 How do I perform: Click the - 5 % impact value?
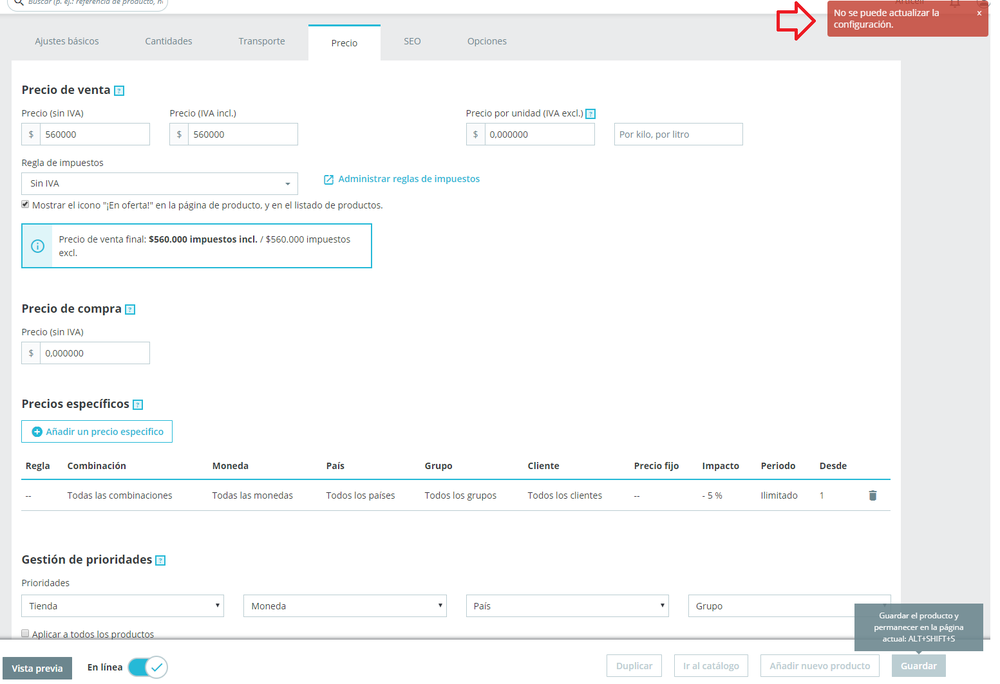click(x=712, y=495)
